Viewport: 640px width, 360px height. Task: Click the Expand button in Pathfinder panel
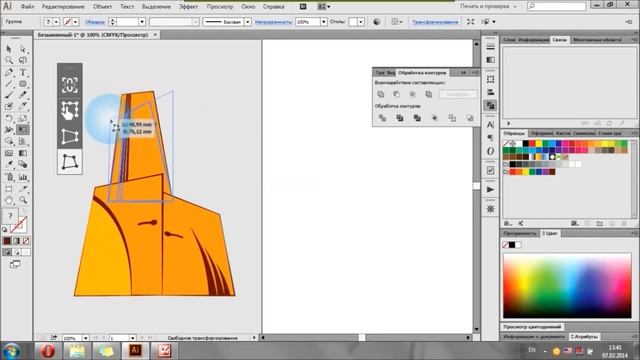(458, 94)
